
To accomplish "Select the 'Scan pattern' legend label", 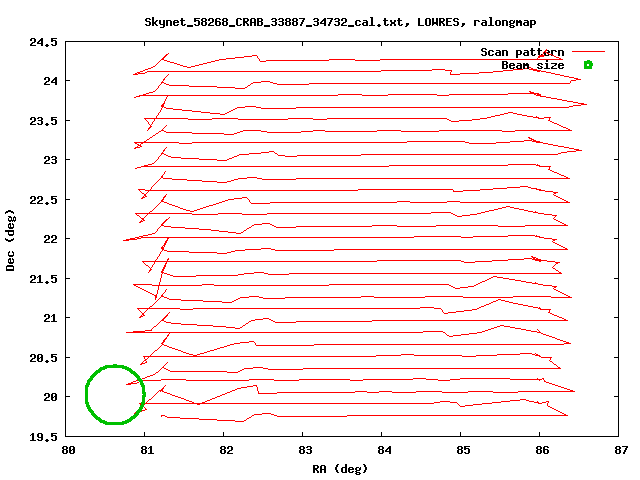I will (522, 52).
